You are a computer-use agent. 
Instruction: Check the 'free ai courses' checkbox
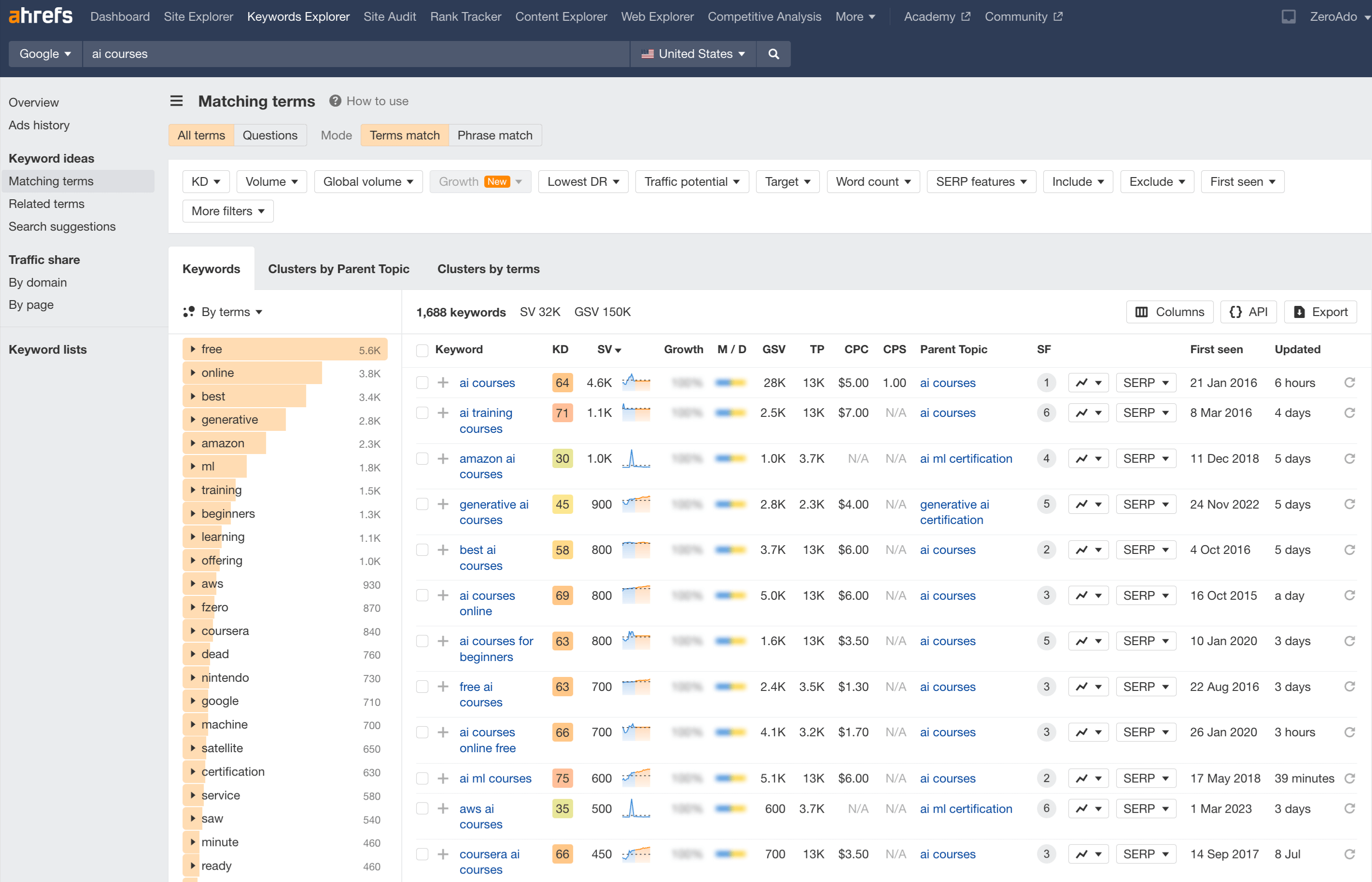point(422,687)
